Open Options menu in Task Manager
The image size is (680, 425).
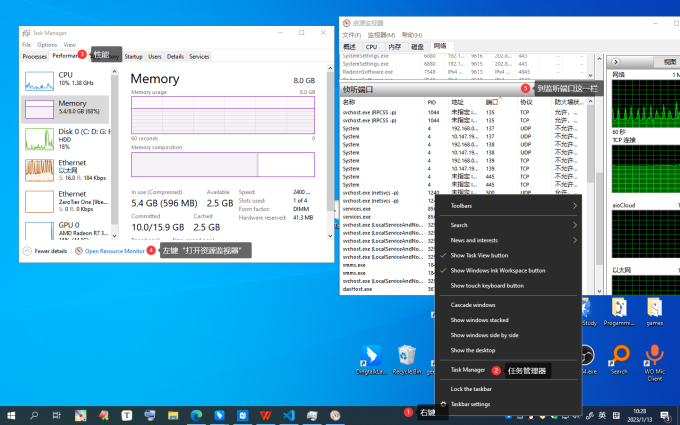coord(47,45)
